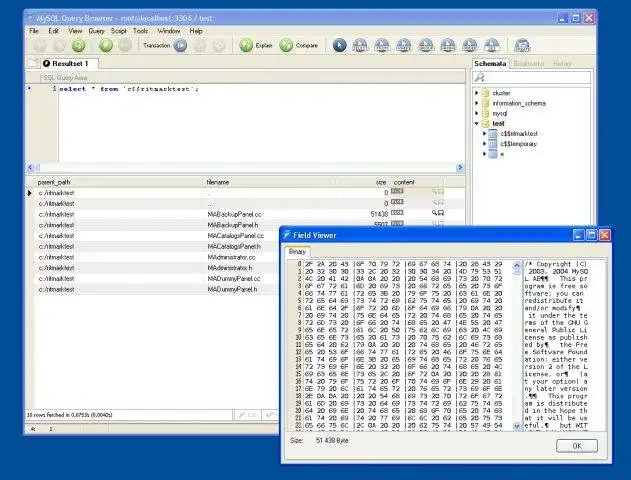The width and height of the screenshot is (631, 480).
Task: Open the Script menu
Action: (118, 31)
